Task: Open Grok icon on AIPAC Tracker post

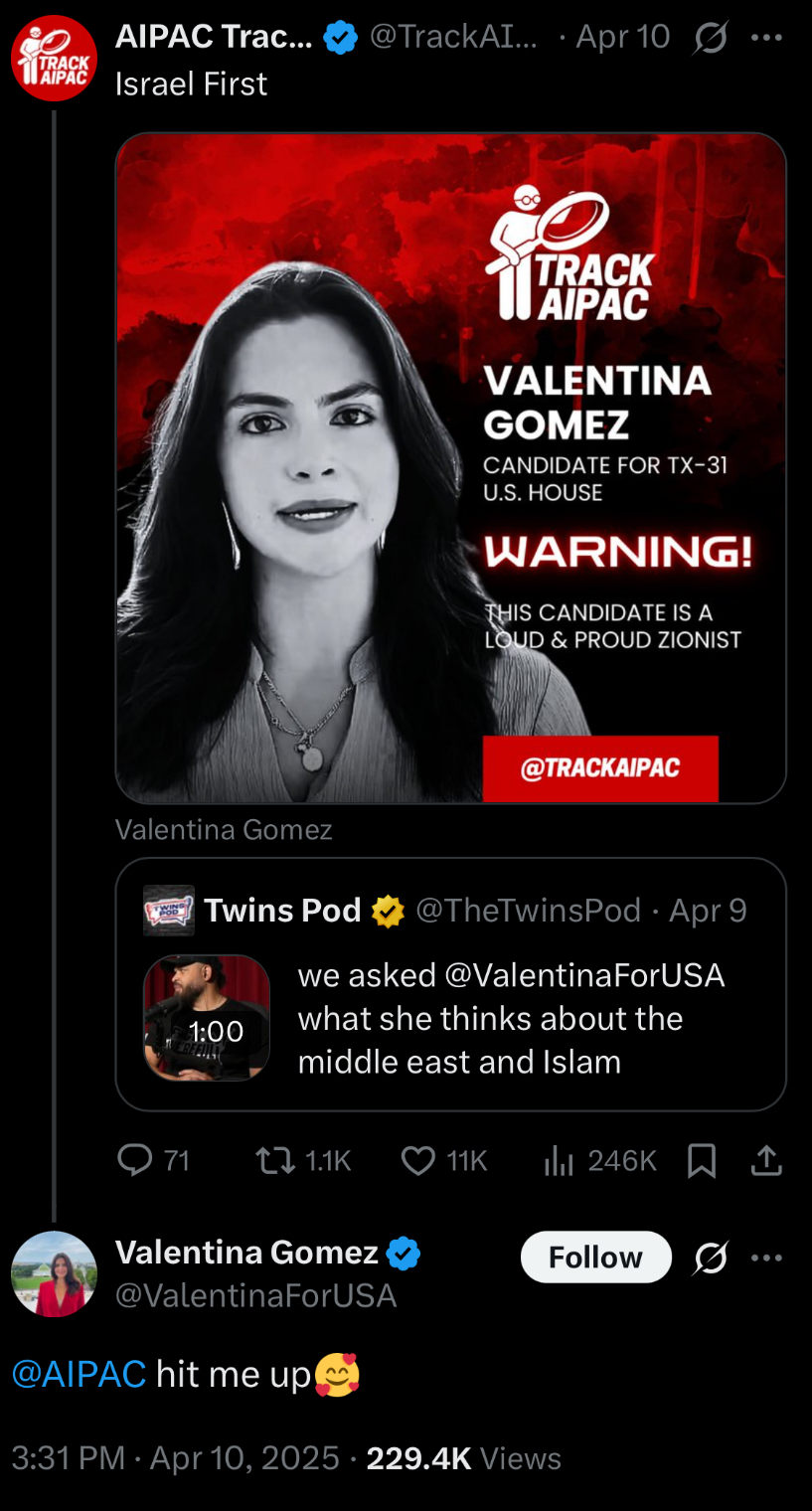Action: 711,38
